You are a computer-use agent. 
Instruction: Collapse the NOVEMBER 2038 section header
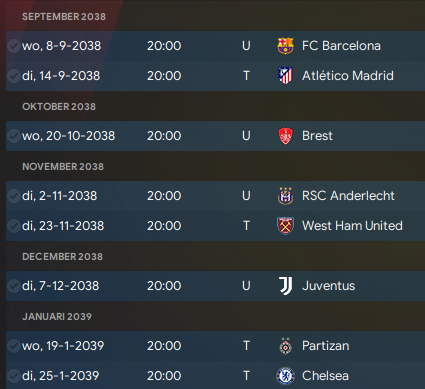pos(63,167)
